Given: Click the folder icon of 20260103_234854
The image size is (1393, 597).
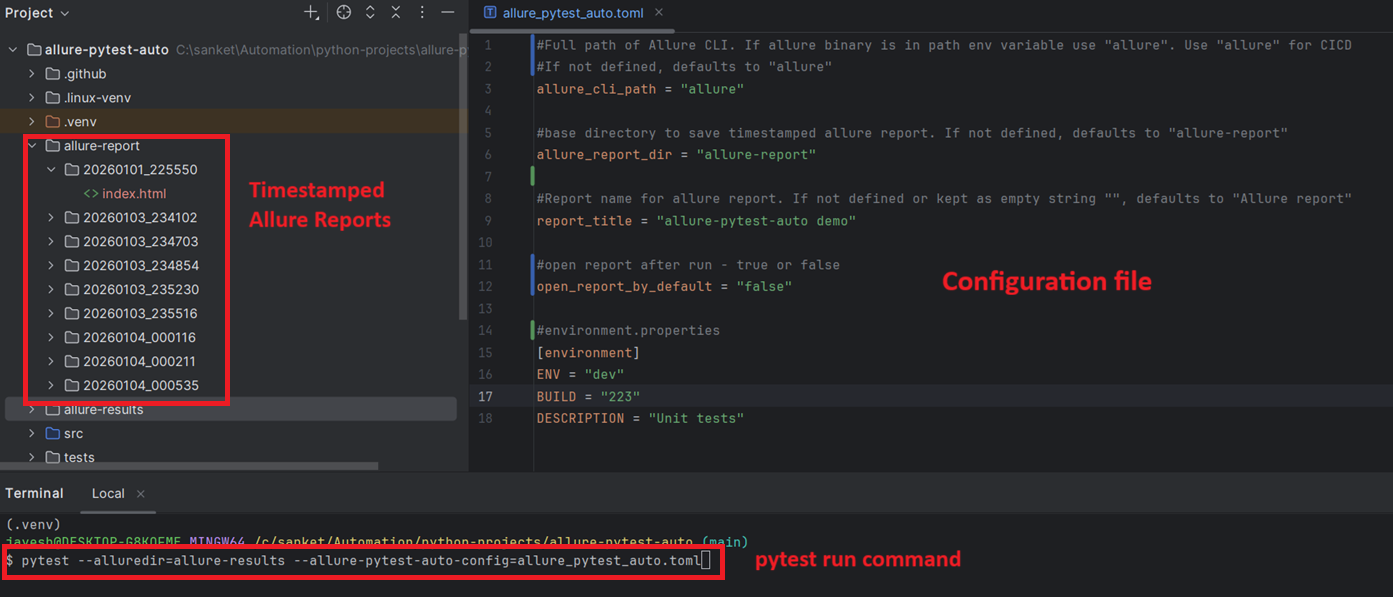Looking at the screenshot, I should pyautogui.click(x=72, y=266).
